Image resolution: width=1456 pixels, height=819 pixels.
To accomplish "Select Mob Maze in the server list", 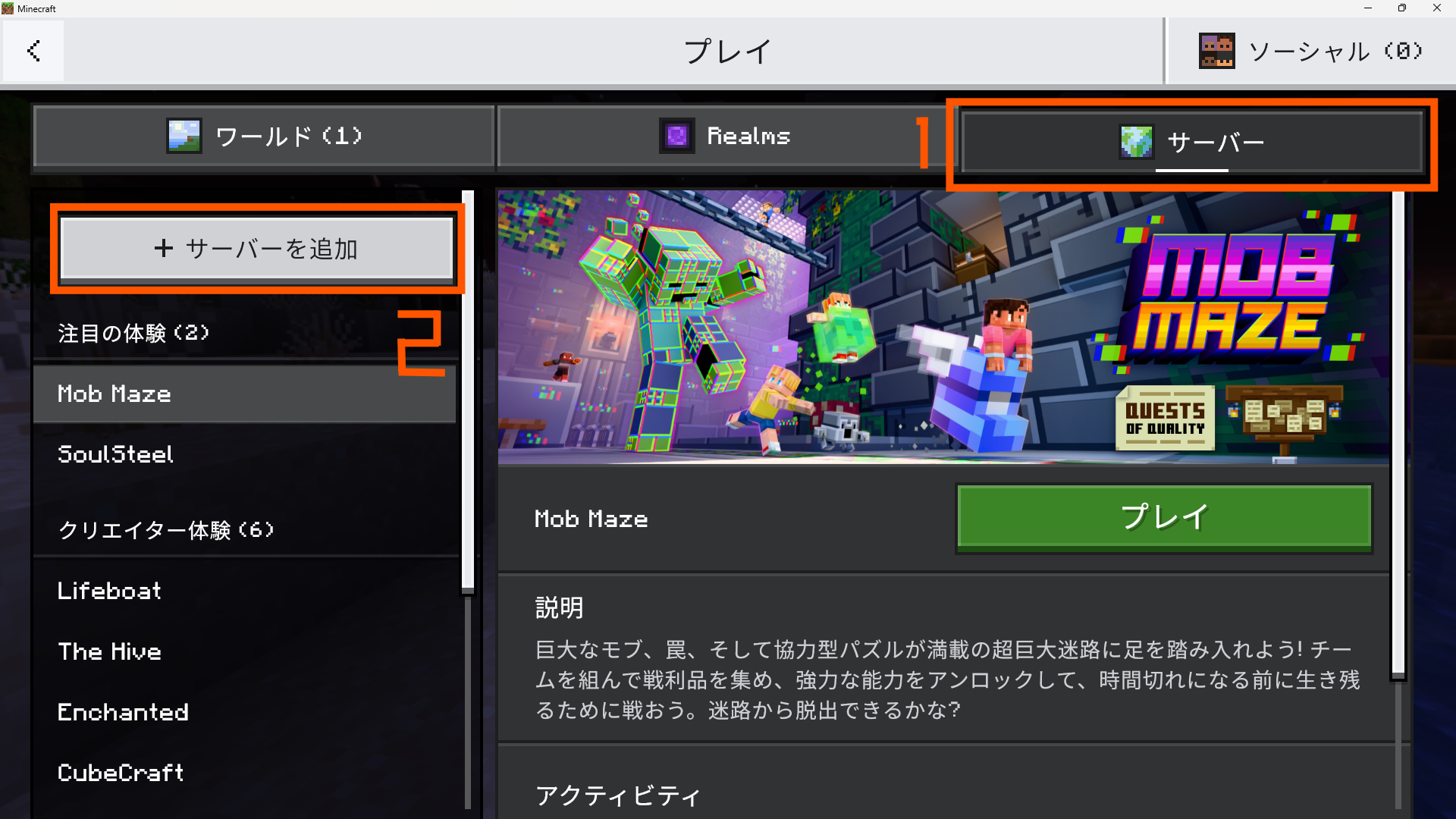I will (244, 394).
